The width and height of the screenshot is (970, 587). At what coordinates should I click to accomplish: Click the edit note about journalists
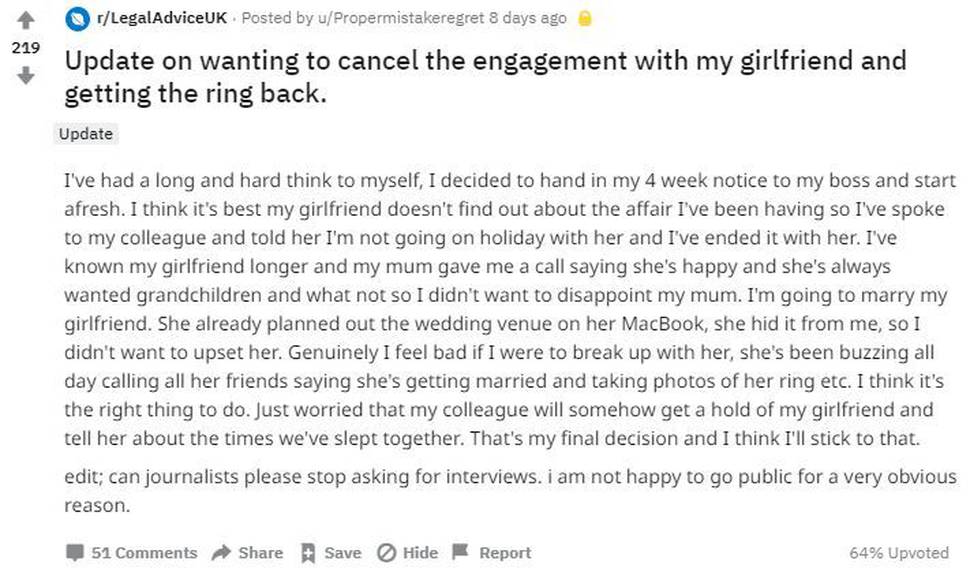click(510, 491)
